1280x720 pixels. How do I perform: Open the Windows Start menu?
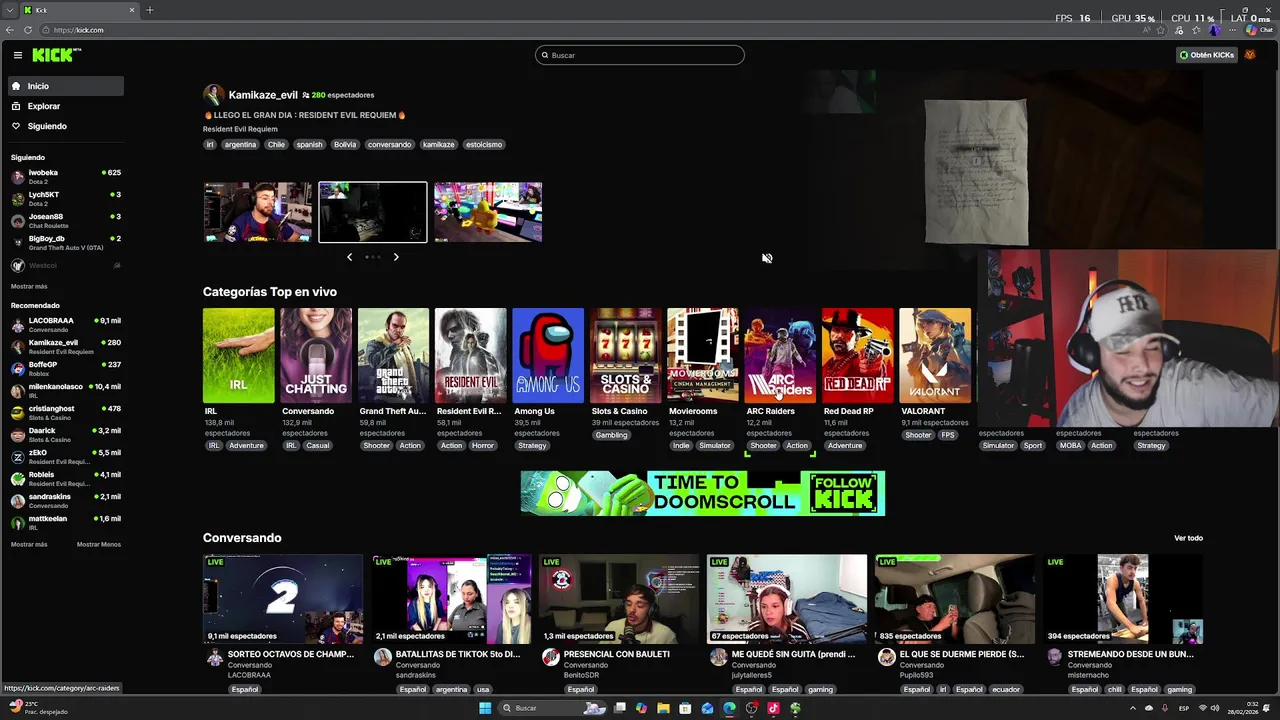(x=485, y=708)
